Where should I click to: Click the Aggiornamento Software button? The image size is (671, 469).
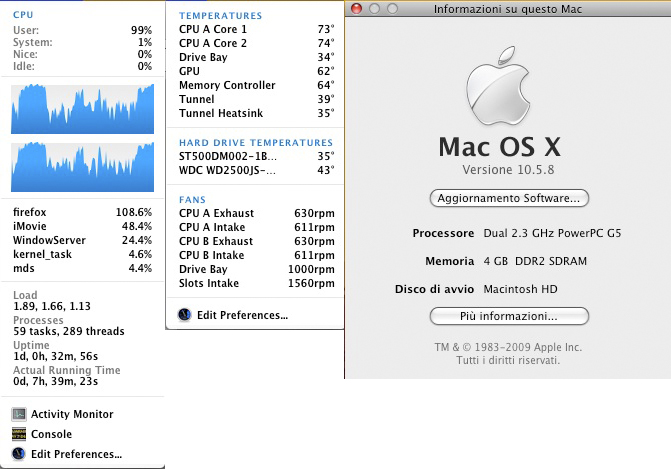coord(509,198)
